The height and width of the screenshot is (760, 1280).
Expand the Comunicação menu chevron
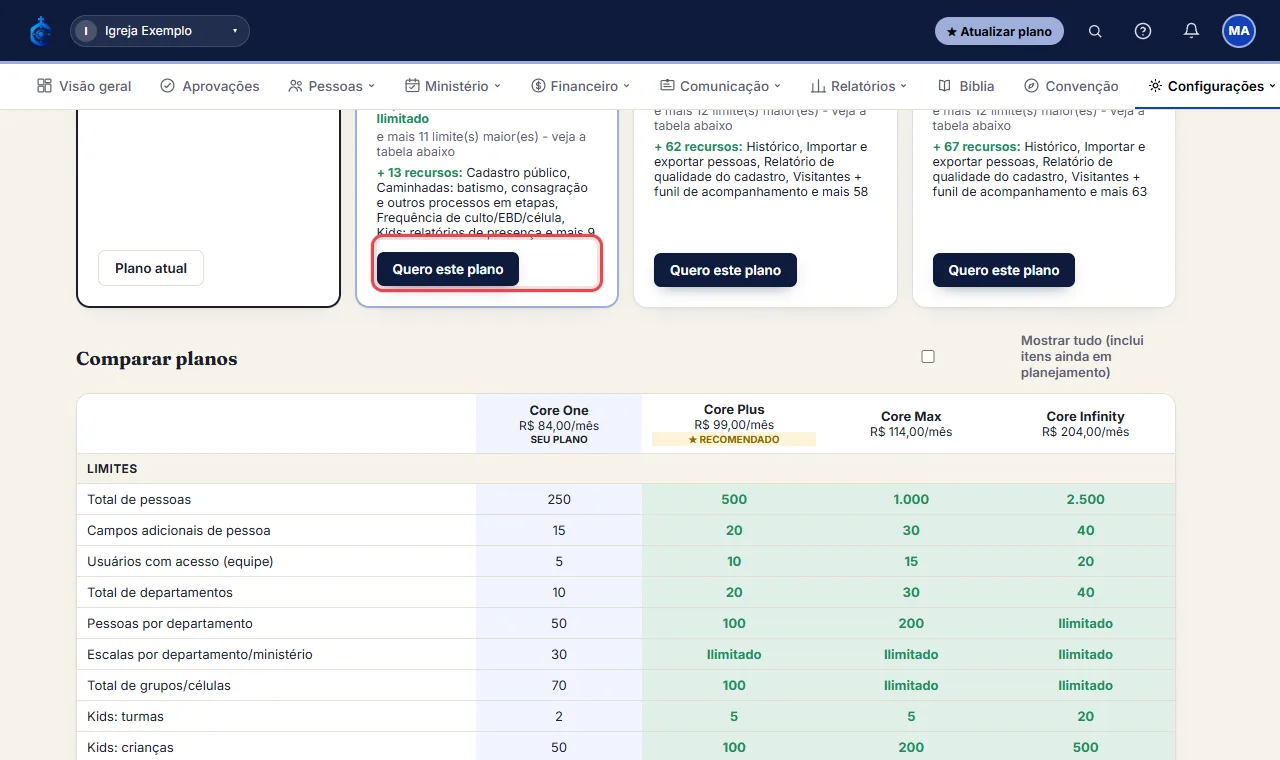777,86
